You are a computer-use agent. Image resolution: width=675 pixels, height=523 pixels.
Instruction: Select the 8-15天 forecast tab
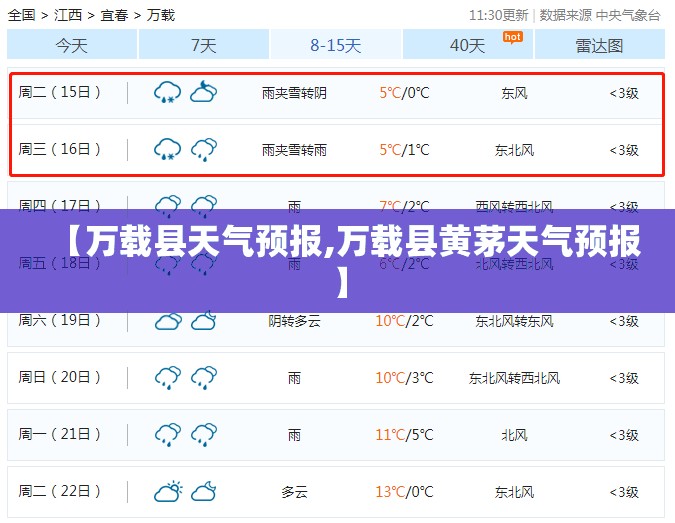336,44
